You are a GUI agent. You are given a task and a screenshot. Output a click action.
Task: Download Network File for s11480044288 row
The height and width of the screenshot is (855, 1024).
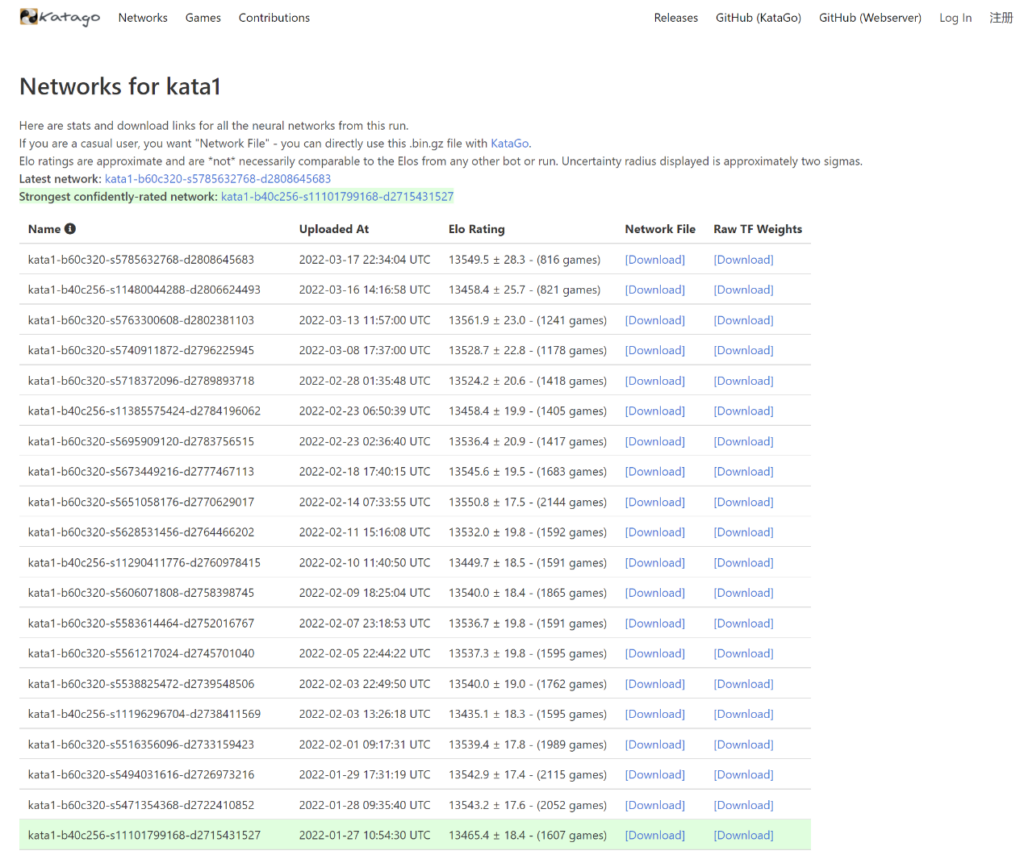click(655, 289)
